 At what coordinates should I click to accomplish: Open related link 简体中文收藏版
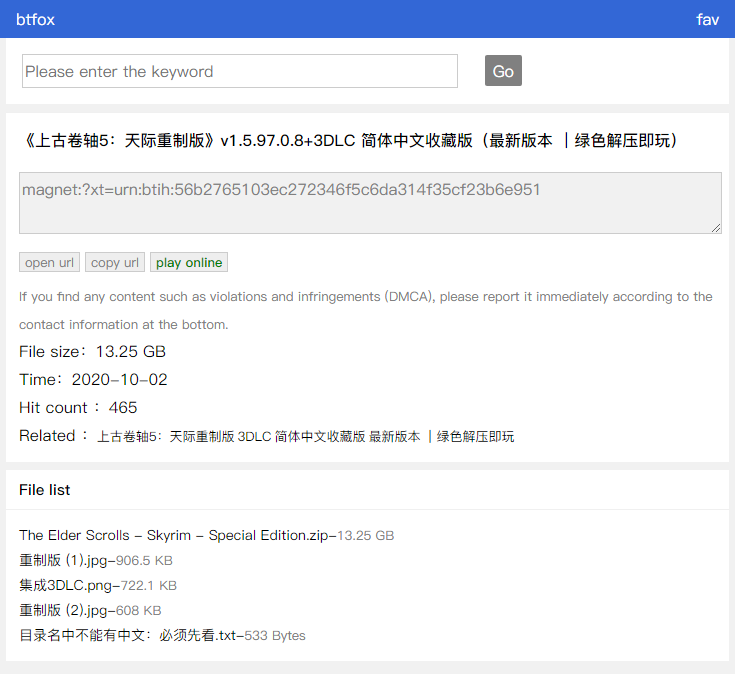[320, 436]
